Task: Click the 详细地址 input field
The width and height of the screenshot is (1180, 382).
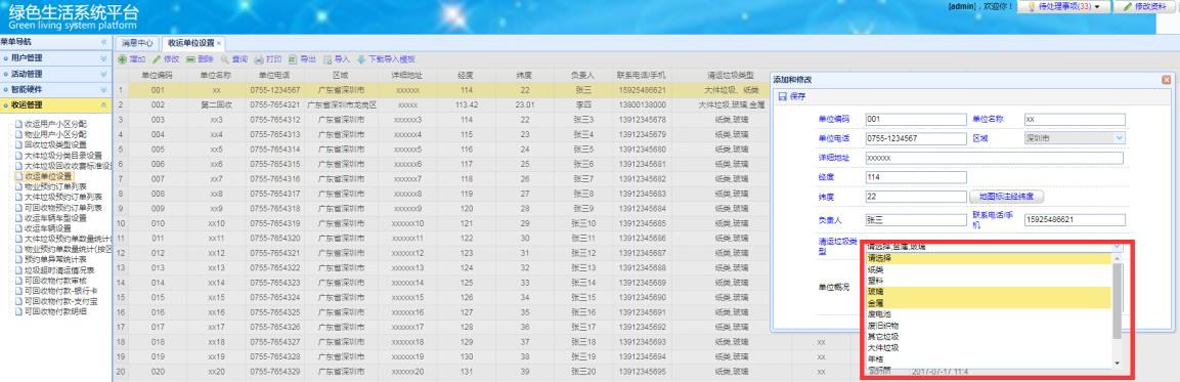Action: pos(994,158)
